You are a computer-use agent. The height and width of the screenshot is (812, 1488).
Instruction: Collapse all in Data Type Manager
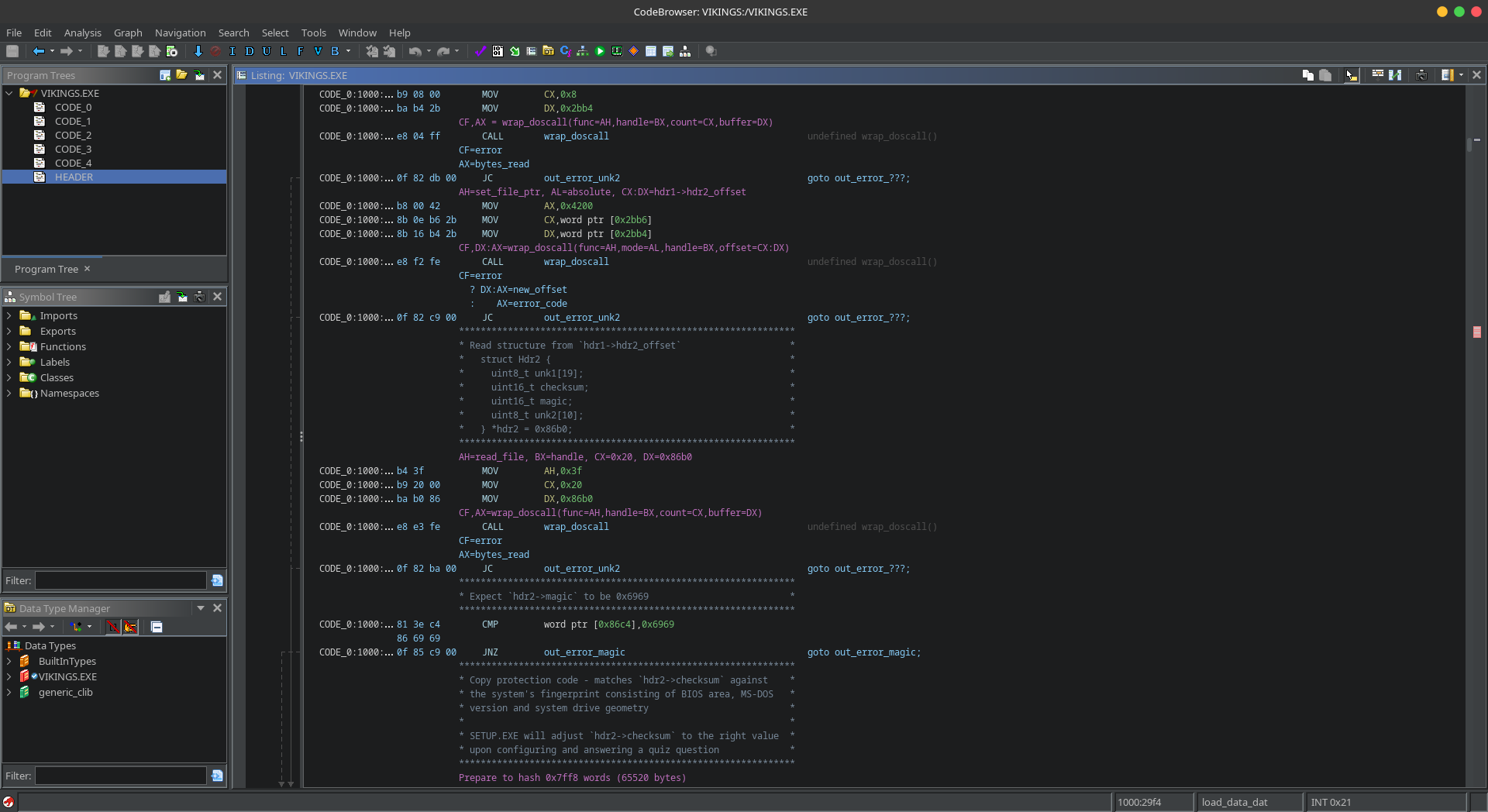[157, 627]
